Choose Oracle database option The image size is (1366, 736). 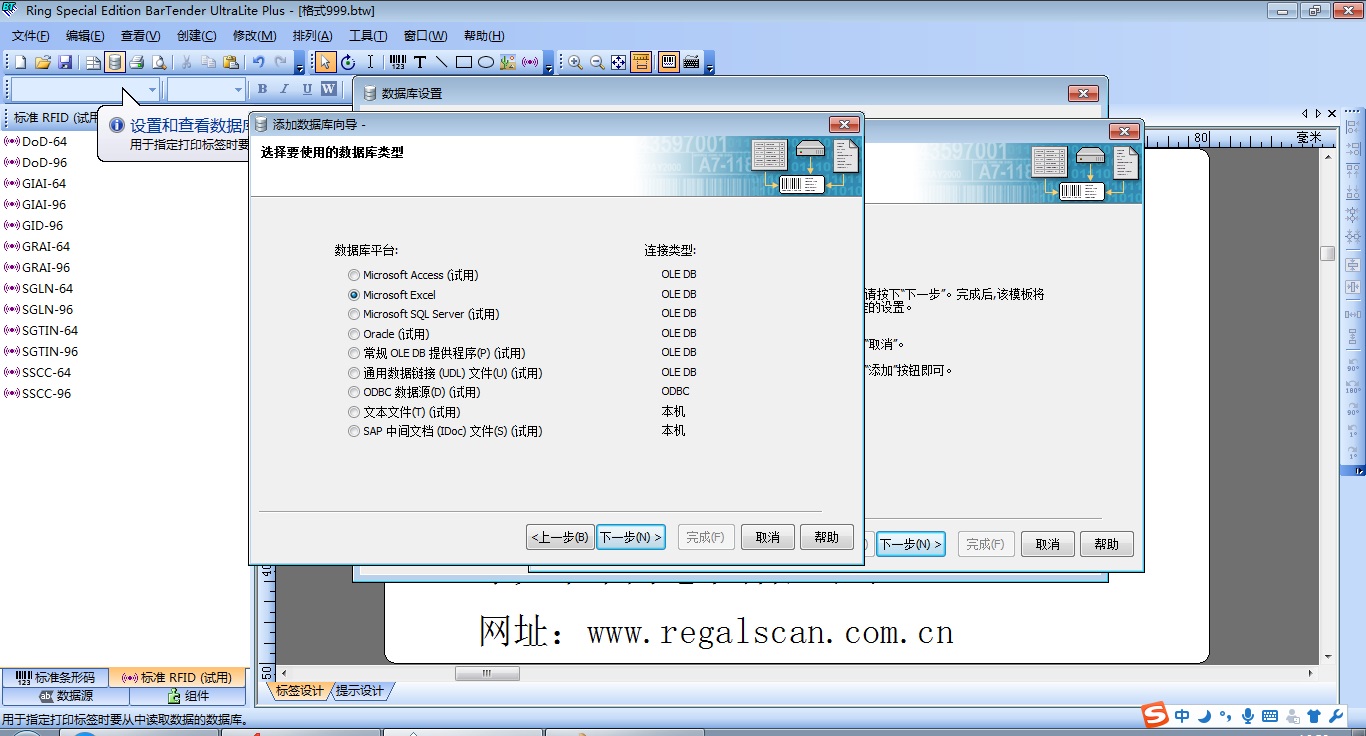[x=388, y=334]
